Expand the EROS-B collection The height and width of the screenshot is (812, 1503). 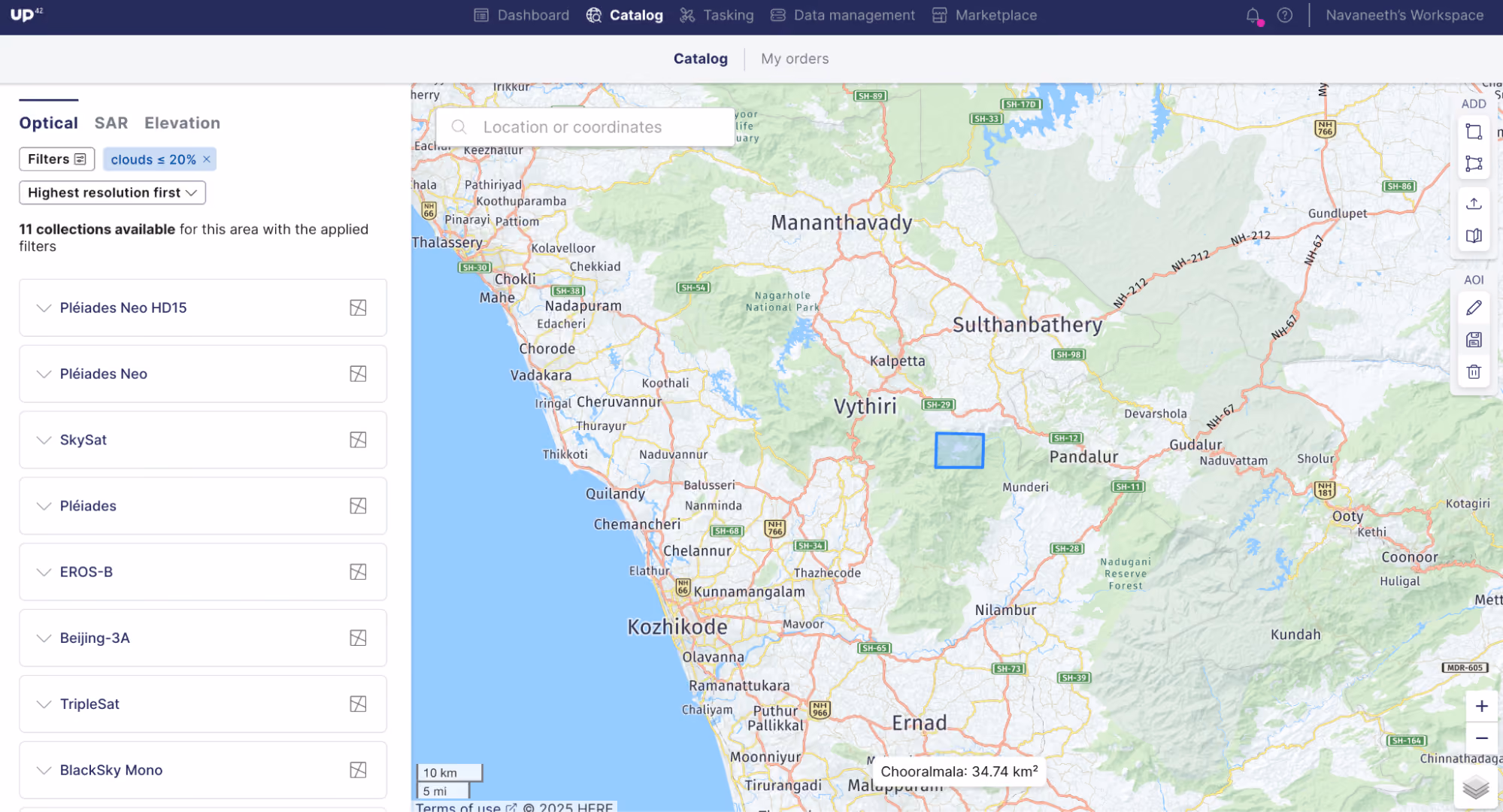44,572
